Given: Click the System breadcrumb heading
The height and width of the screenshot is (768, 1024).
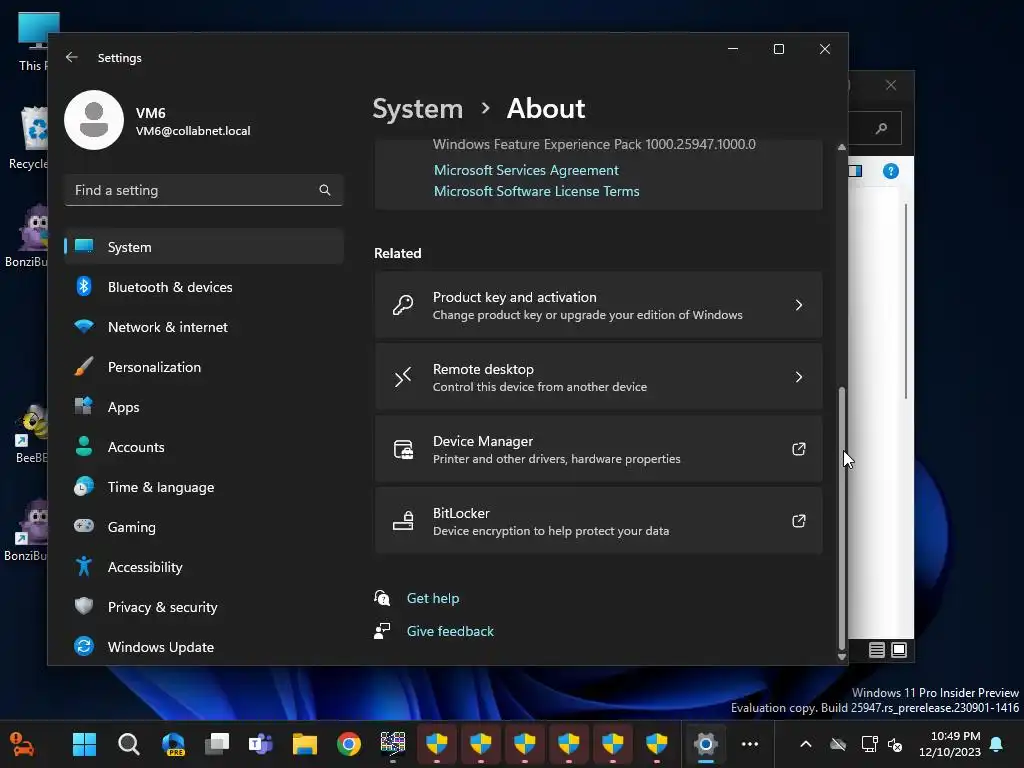Looking at the screenshot, I should (x=417, y=108).
